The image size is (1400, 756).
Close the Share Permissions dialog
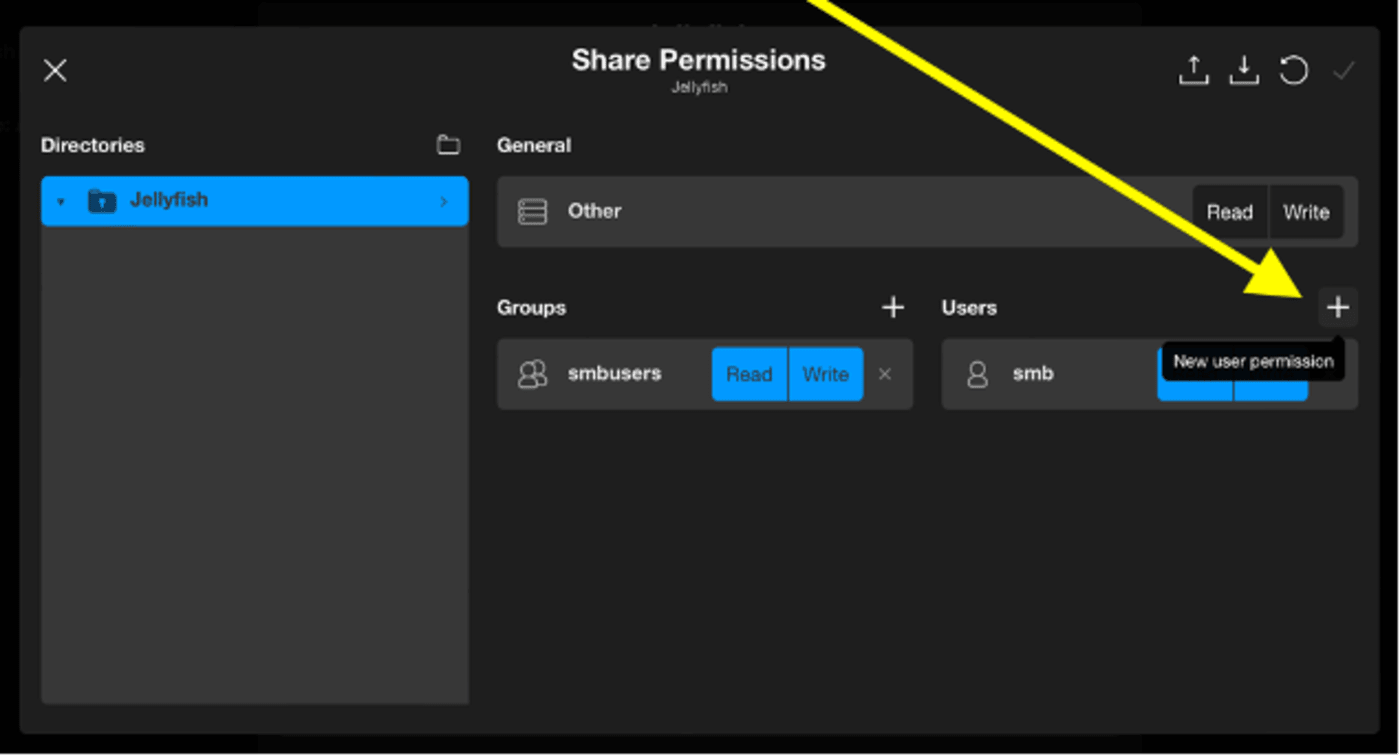pos(55,70)
